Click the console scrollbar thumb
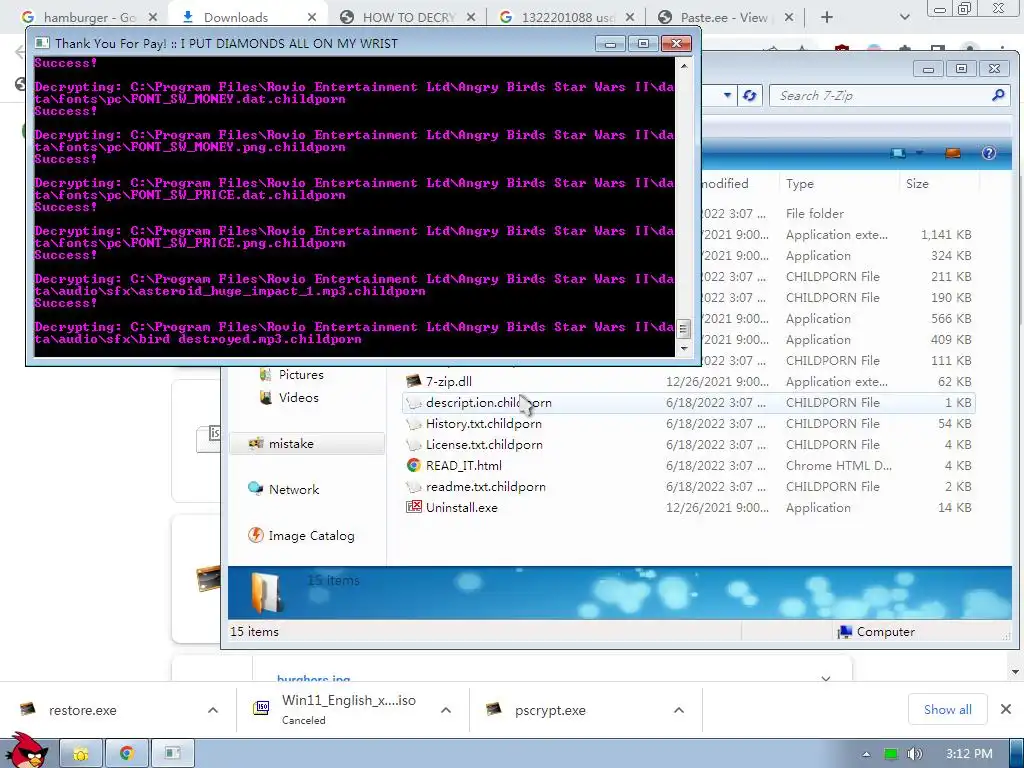Viewport: 1024px width, 768px height. point(683,328)
